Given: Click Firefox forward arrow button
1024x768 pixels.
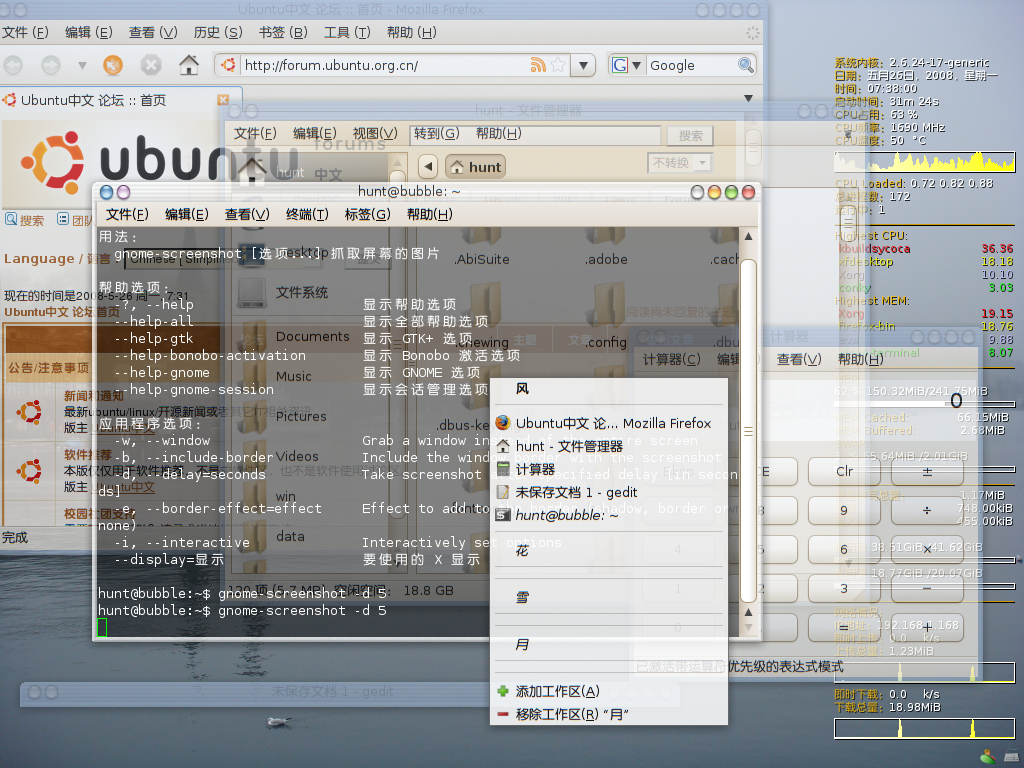Looking at the screenshot, I should point(51,65).
